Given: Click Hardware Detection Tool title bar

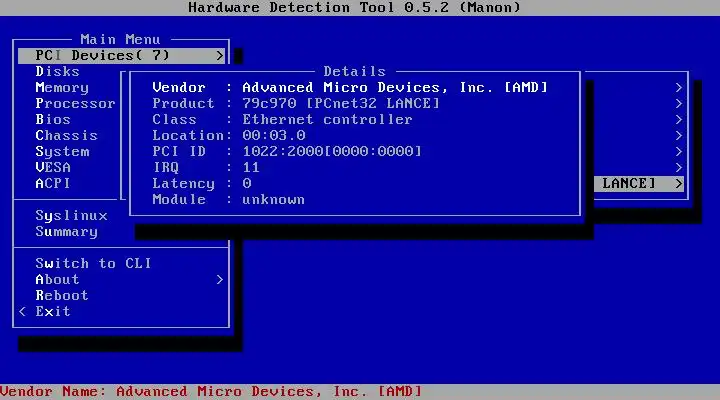Looking at the screenshot, I should [x=354, y=7].
